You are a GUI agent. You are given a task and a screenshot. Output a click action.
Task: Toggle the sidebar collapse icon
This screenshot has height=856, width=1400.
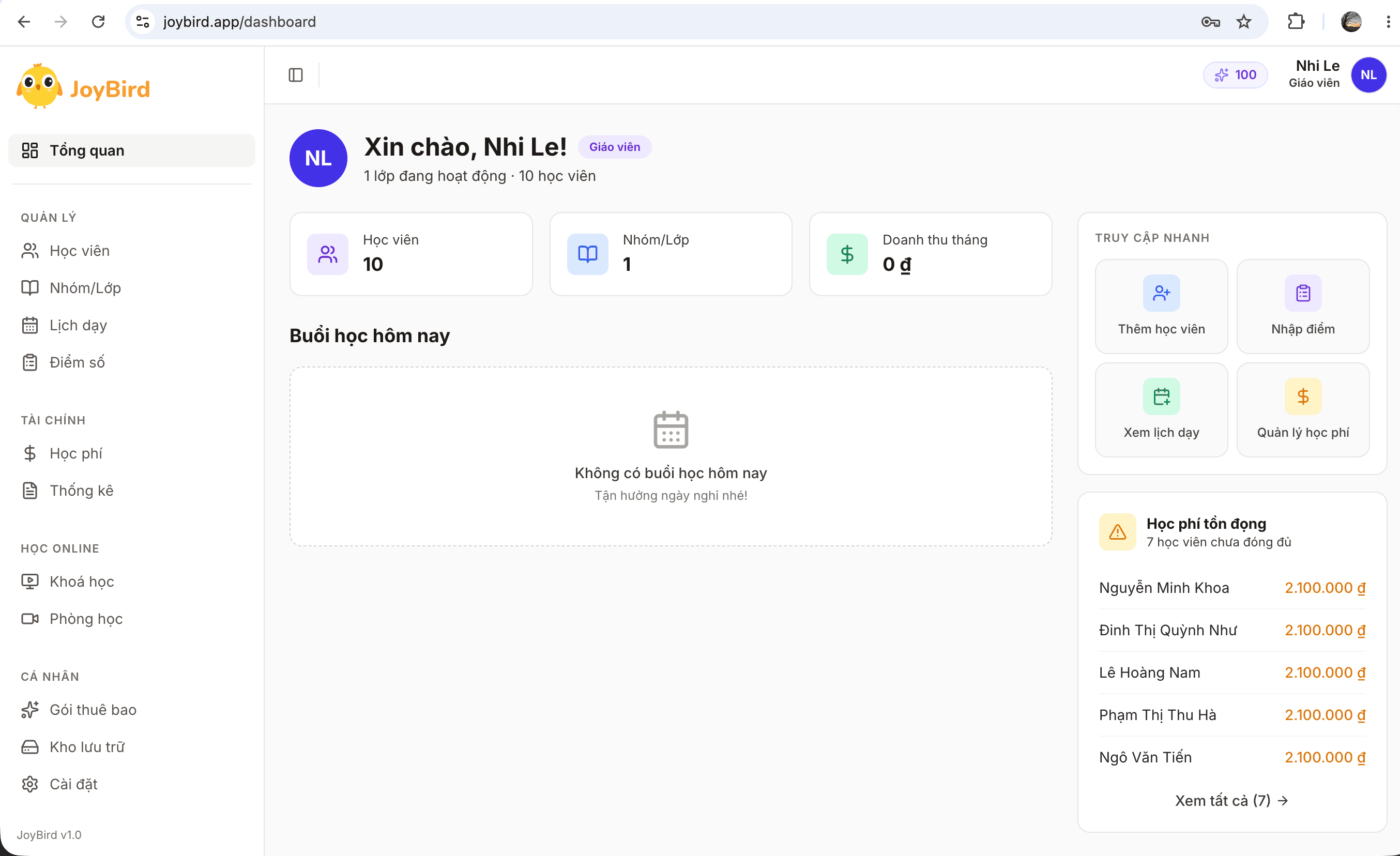point(295,75)
